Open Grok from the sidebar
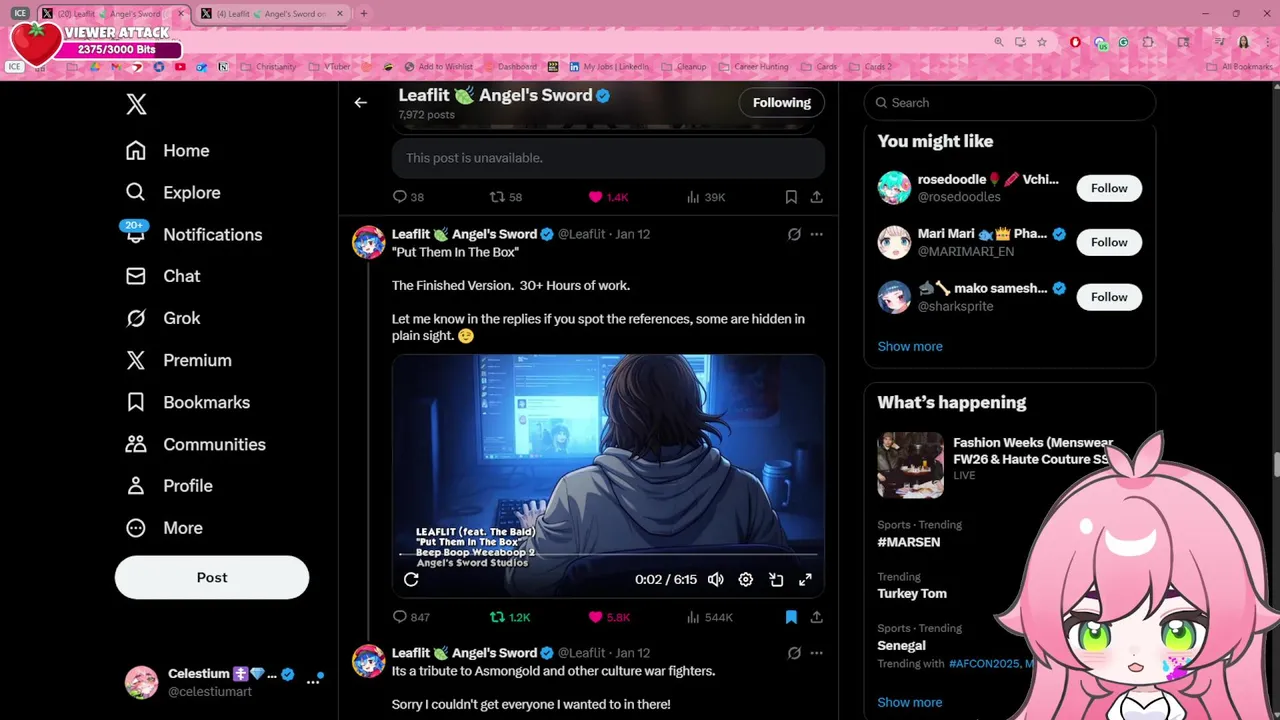Image resolution: width=1280 pixels, height=720 pixels. tap(162, 318)
